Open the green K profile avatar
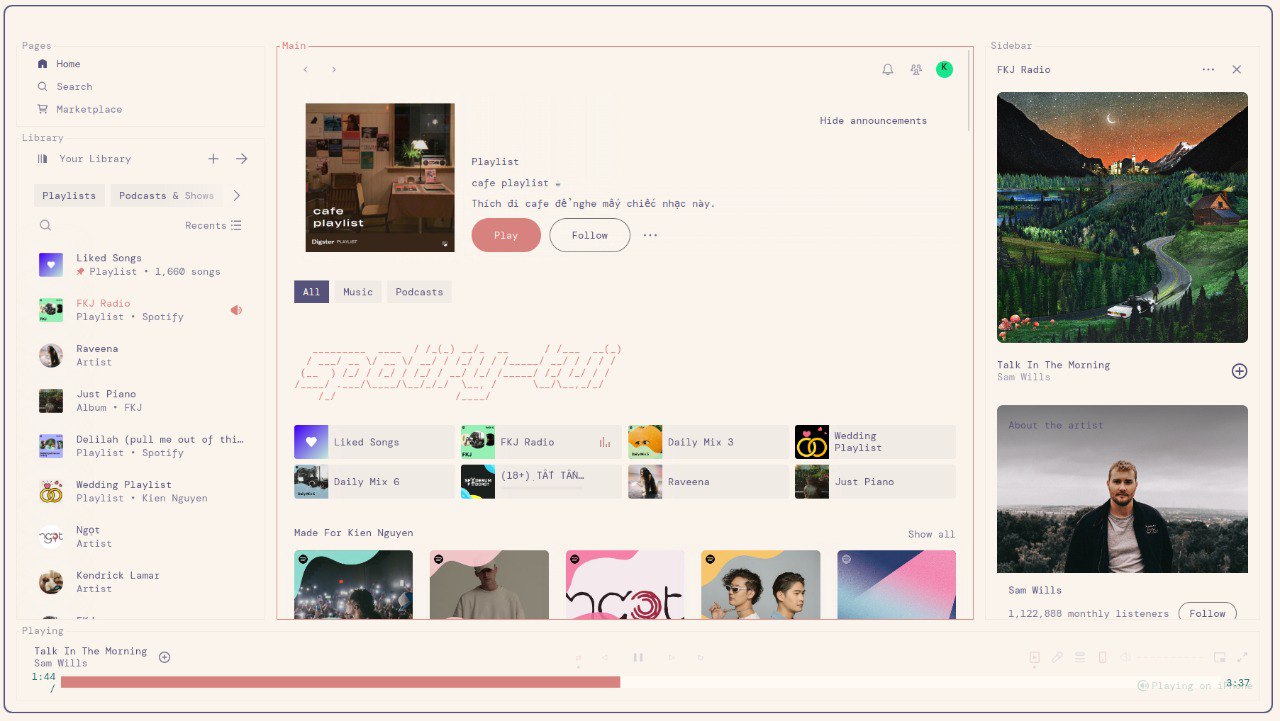The width and height of the screenshot is (1280, 721). point(944,69)
